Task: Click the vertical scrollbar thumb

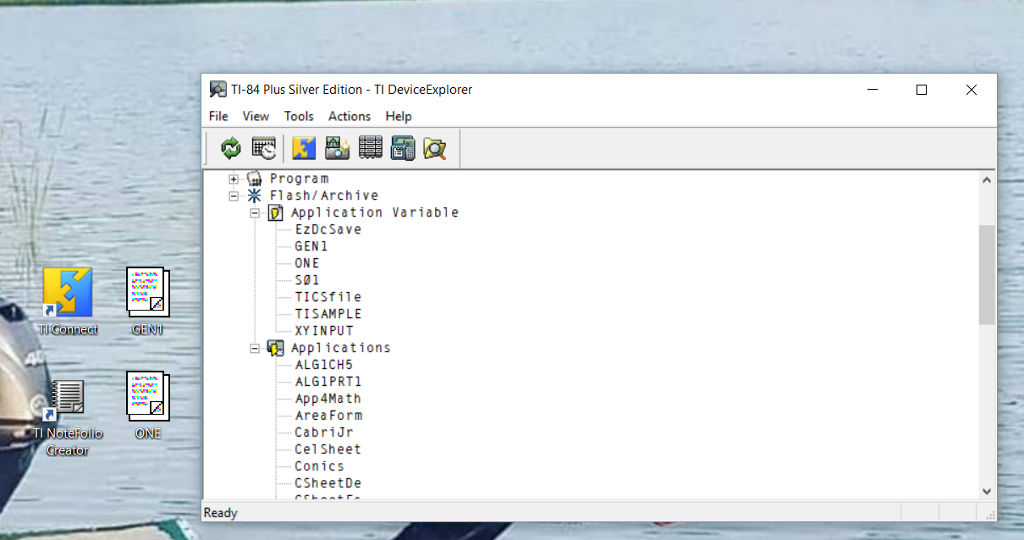Action: click(x=987, y=275)
